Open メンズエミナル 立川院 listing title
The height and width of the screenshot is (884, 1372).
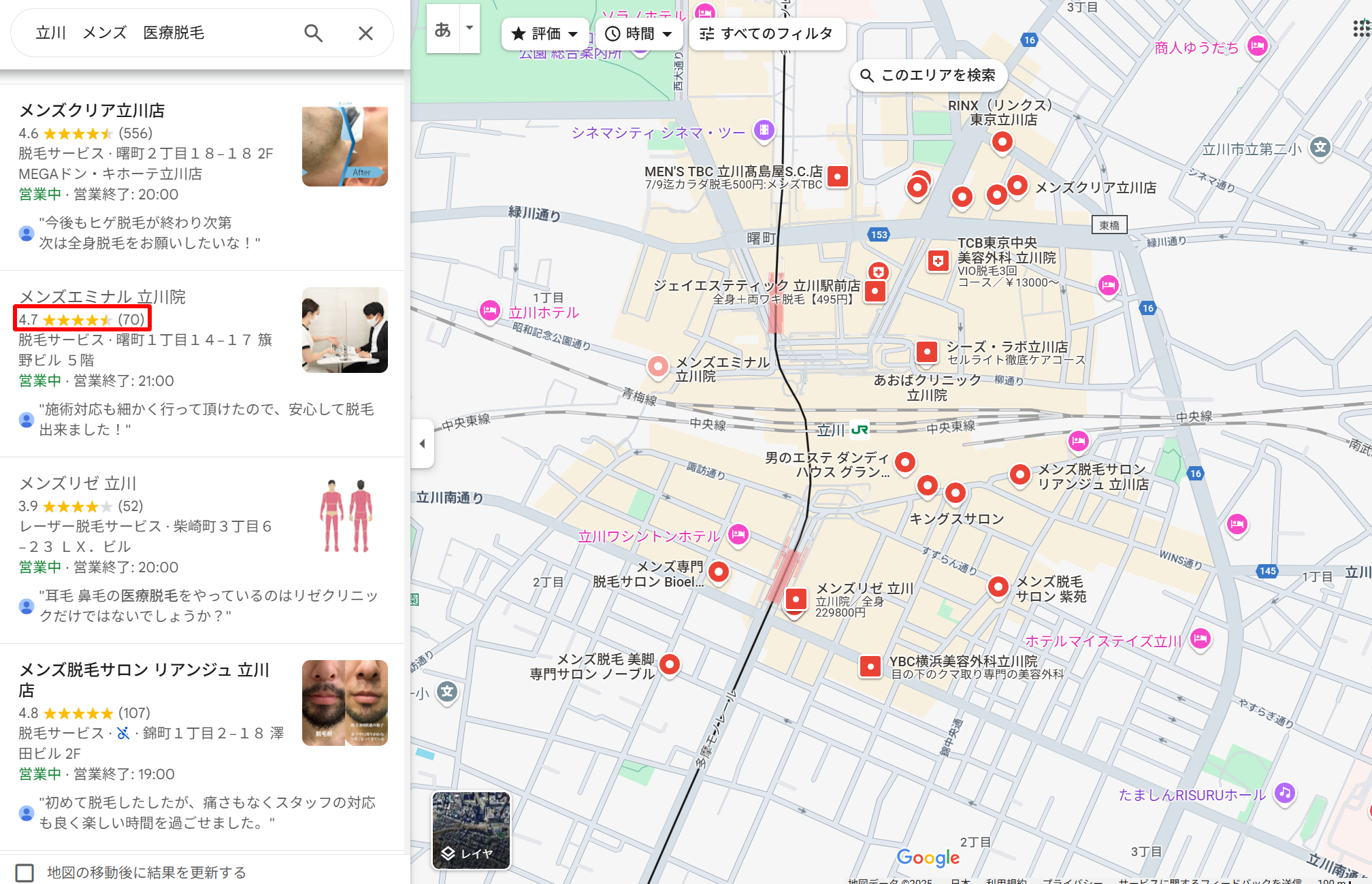coord(102,297)
